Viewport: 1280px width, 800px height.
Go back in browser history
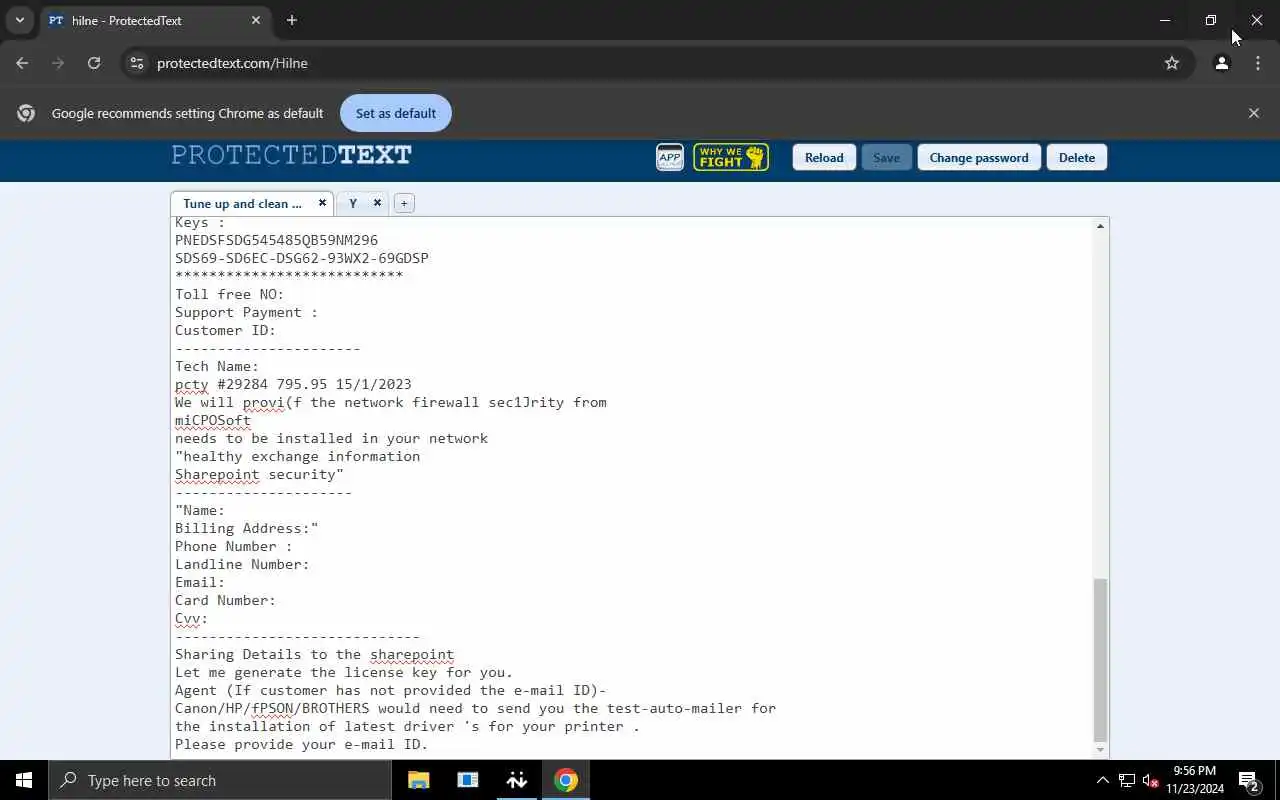[22, 63]
